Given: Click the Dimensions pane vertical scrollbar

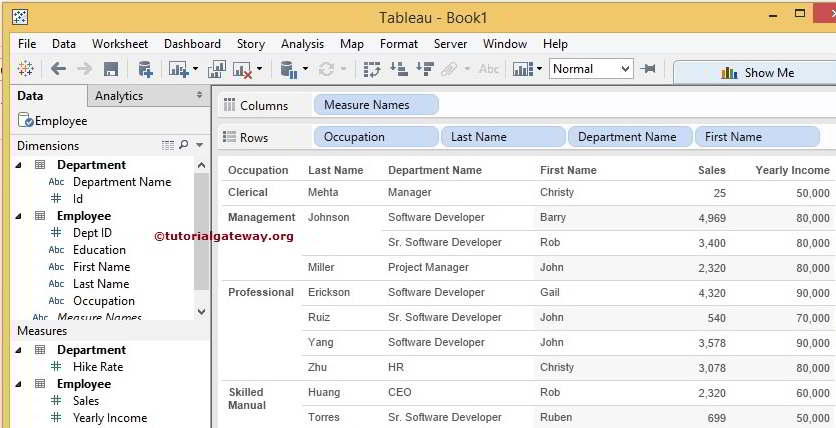Looking at the screenshot, I should coord(201,238).
